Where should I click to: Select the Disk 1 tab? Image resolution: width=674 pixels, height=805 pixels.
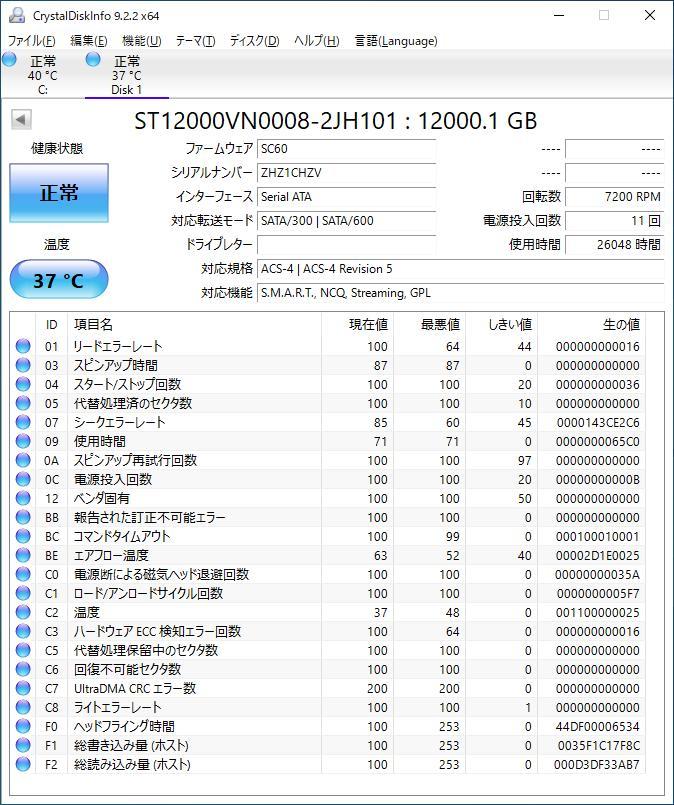[127, 75]
